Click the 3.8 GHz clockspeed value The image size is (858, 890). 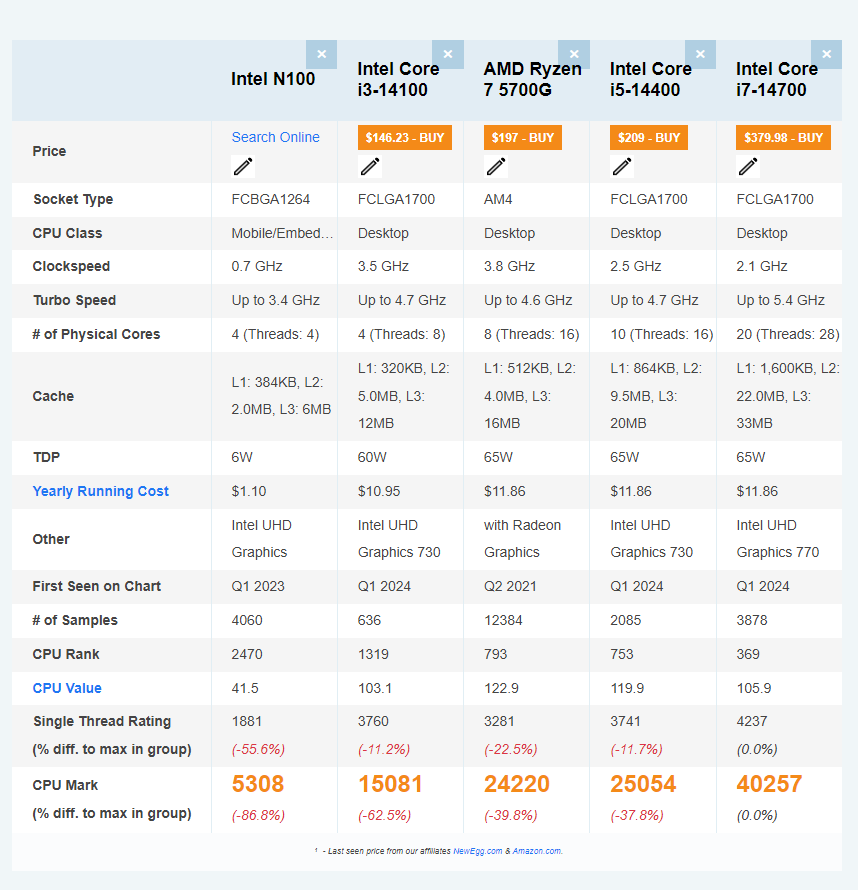pyautogui.click(x=509, y=266)
